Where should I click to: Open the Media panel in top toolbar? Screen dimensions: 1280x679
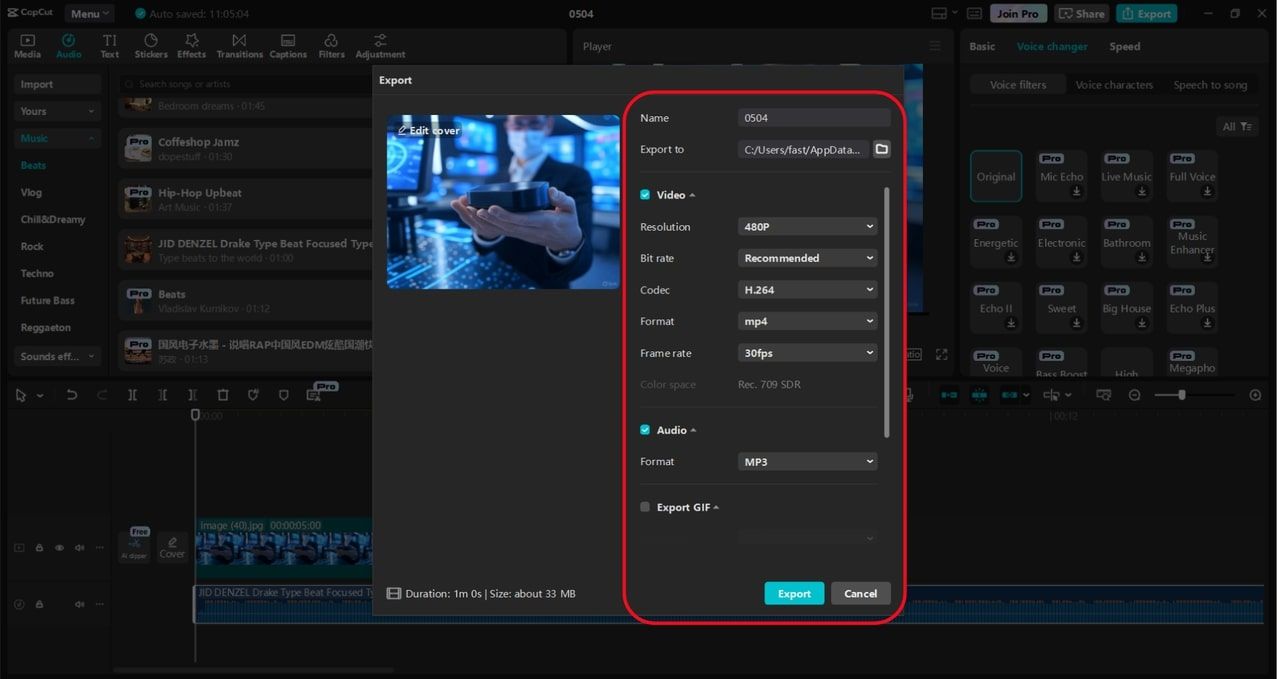[x=27, y=46]
